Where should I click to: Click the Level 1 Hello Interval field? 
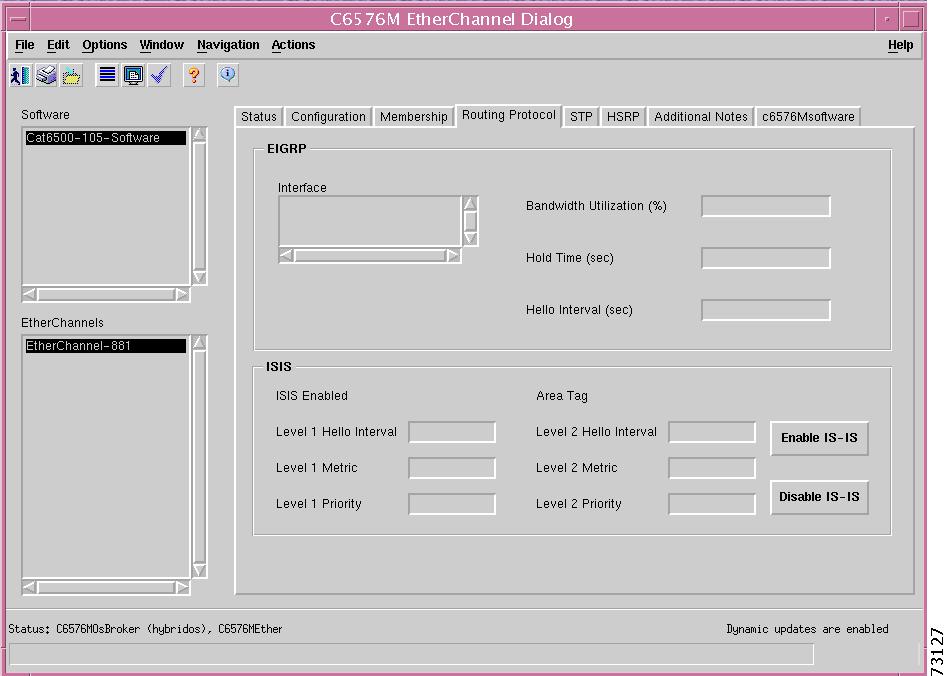[452, 432]
